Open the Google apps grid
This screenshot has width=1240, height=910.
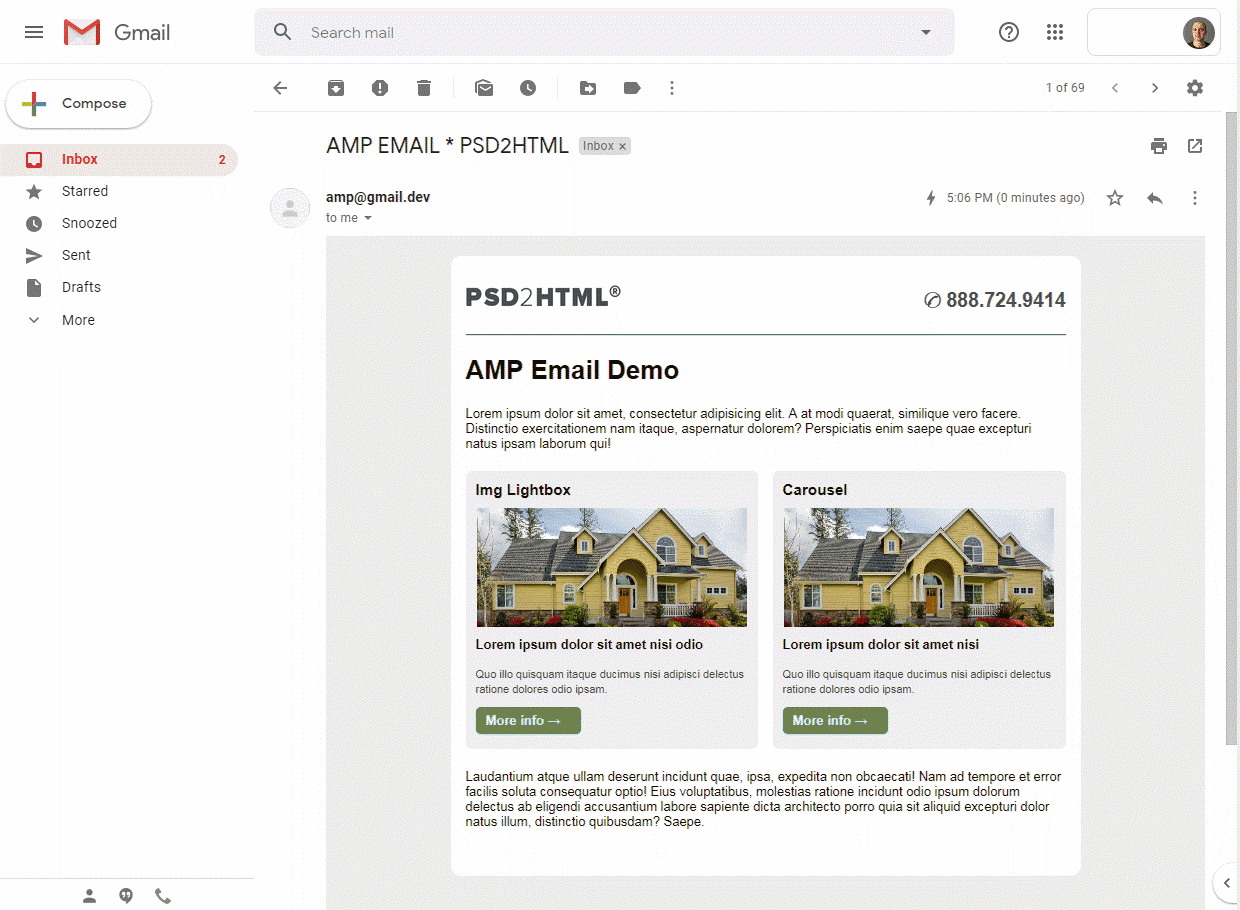tap(1055, 31)
